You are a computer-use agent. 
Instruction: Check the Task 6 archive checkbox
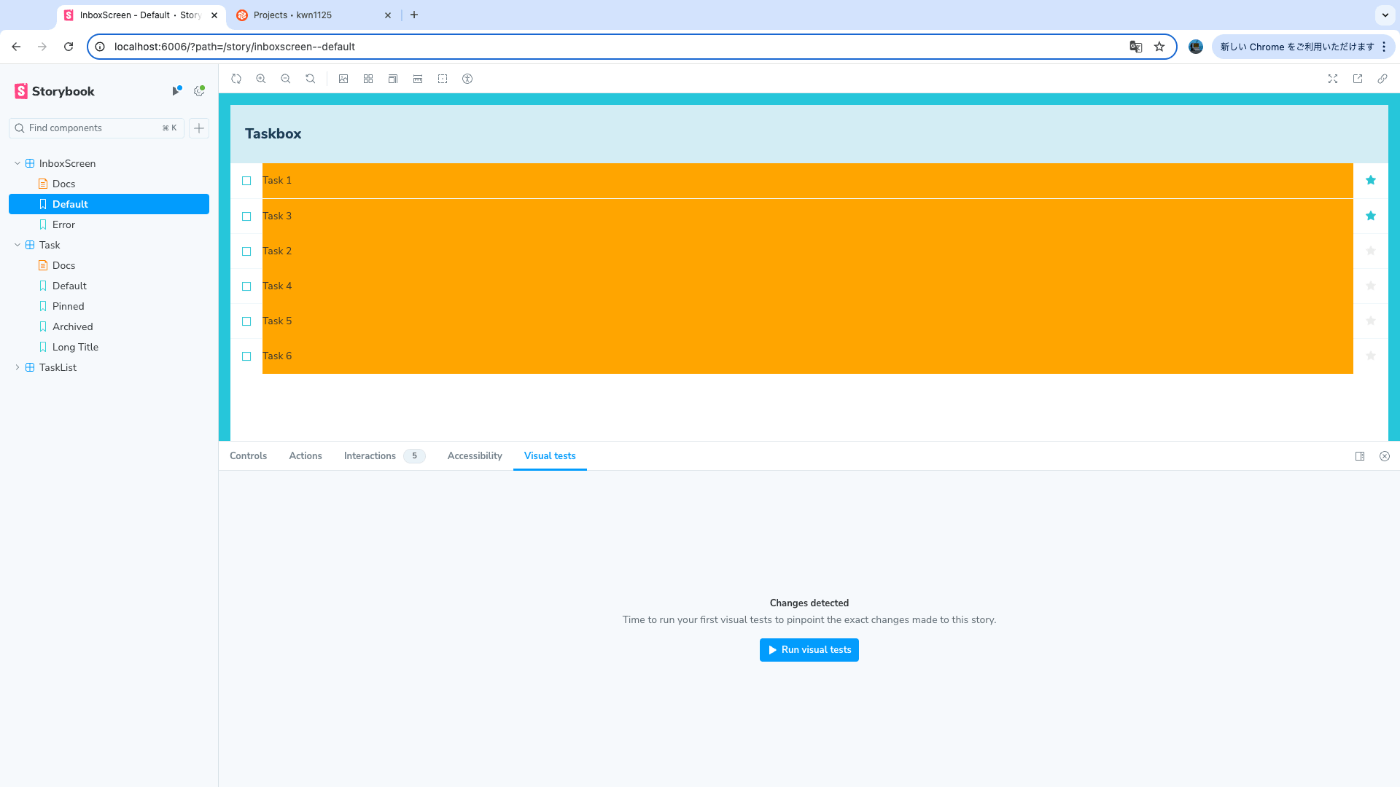coord(247,356)
